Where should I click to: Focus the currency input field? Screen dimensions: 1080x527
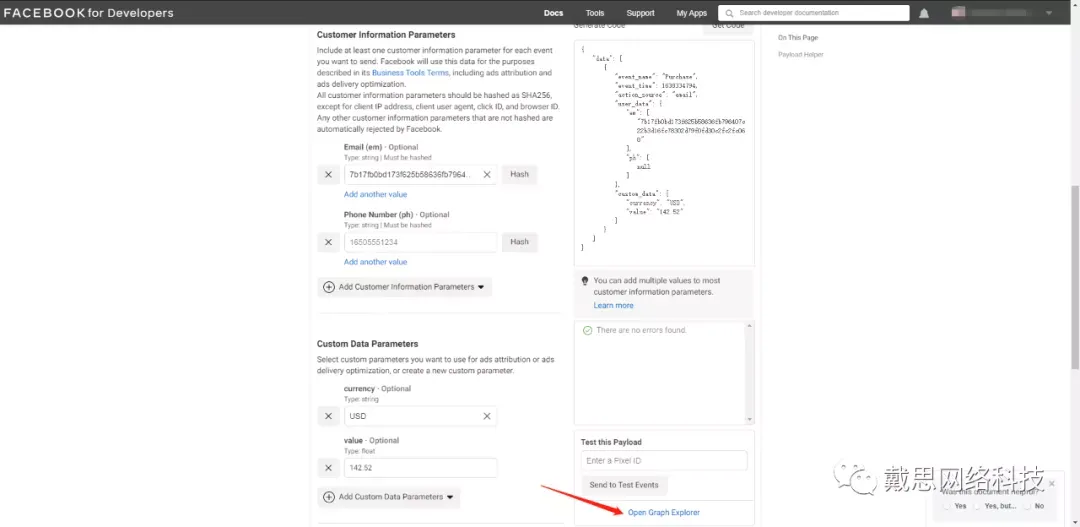click(420, 416)
